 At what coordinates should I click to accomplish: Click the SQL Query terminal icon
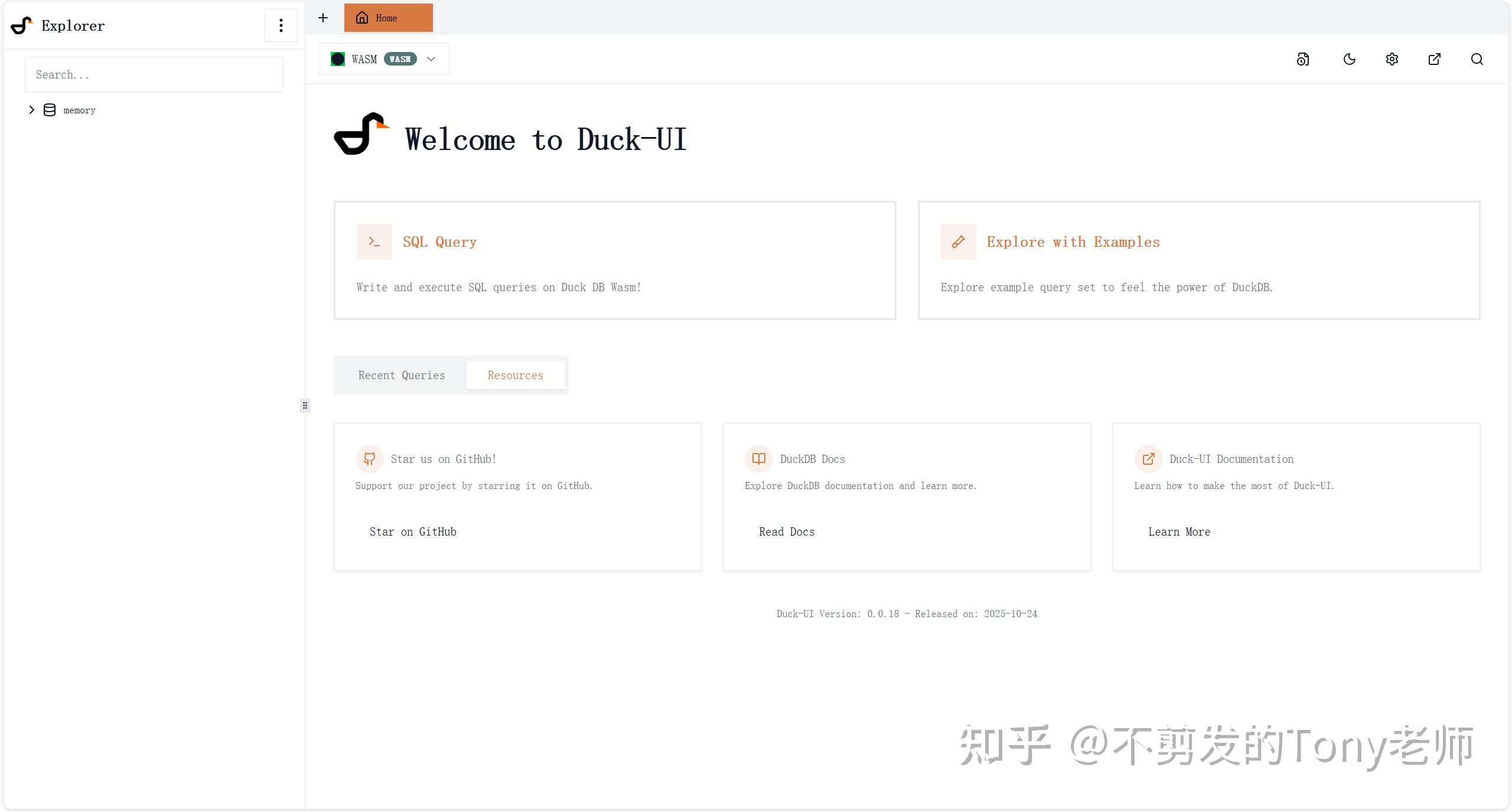point(374,241)
